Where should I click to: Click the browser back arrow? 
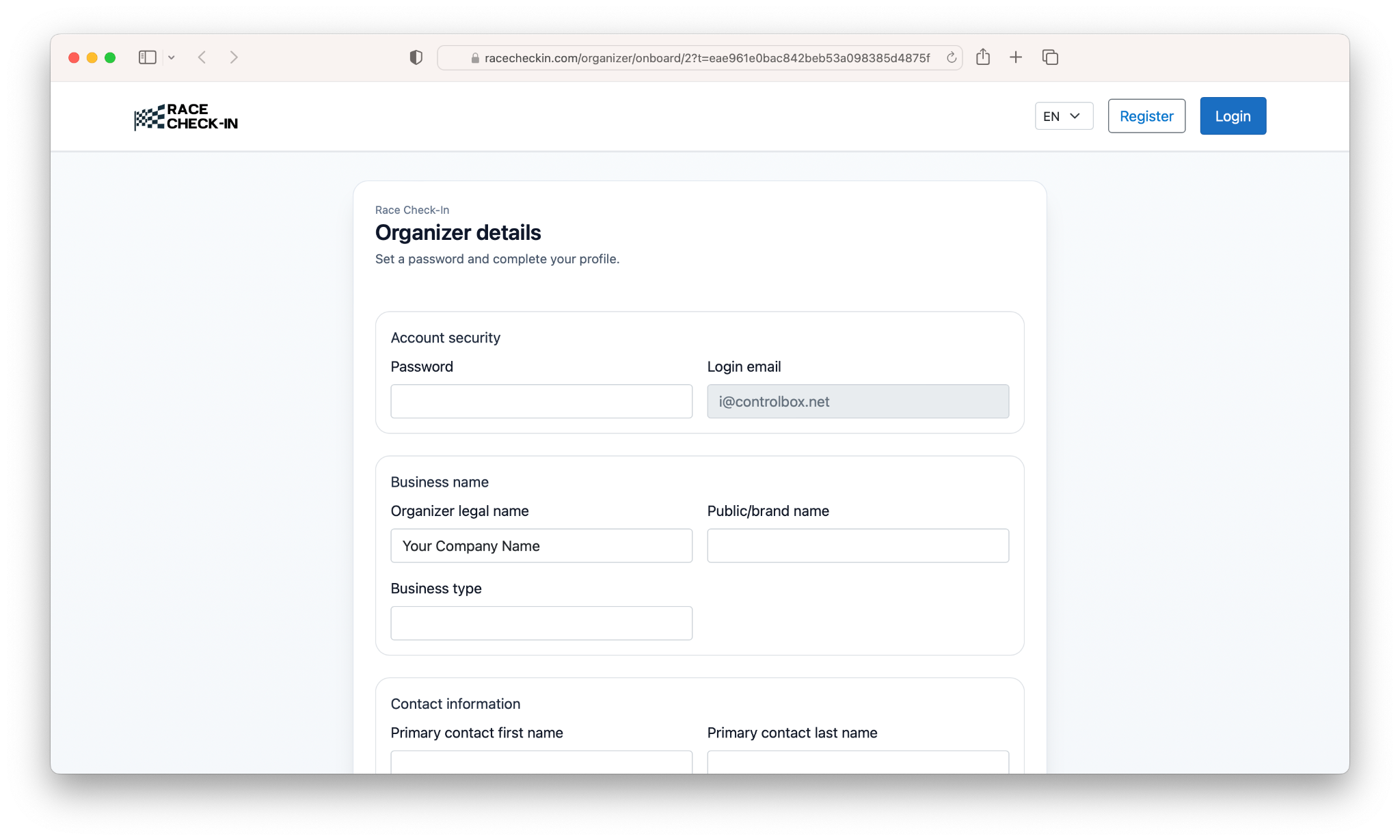pos(202,57)
